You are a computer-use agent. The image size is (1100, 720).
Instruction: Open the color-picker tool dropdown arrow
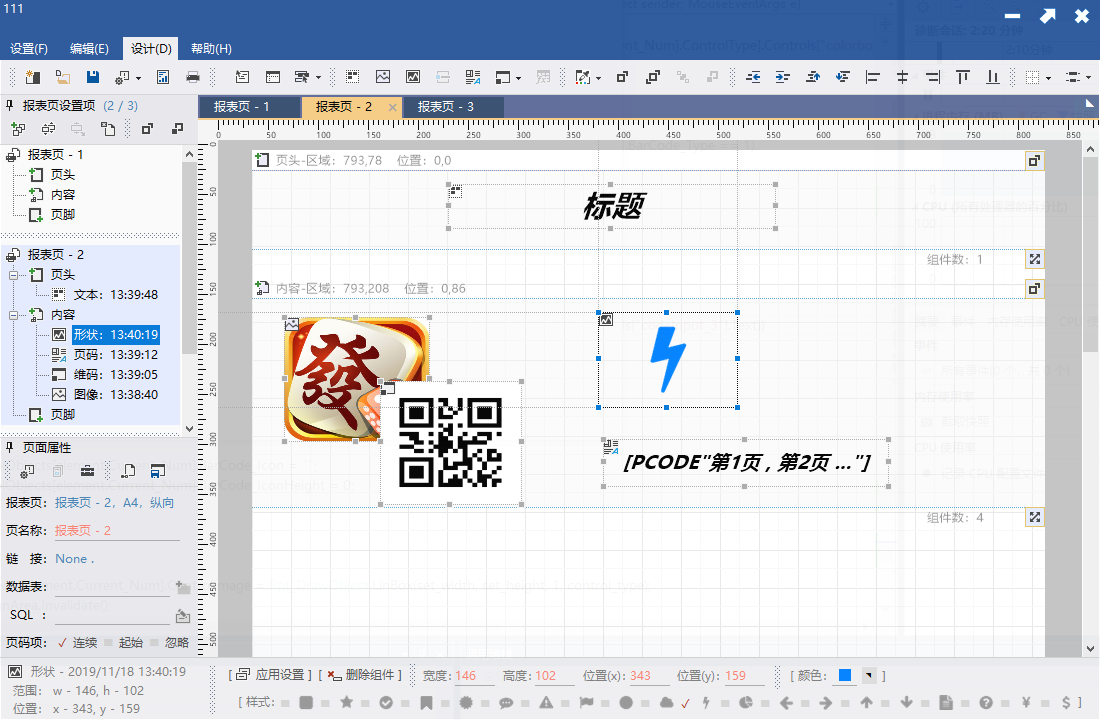coord(598,78)
